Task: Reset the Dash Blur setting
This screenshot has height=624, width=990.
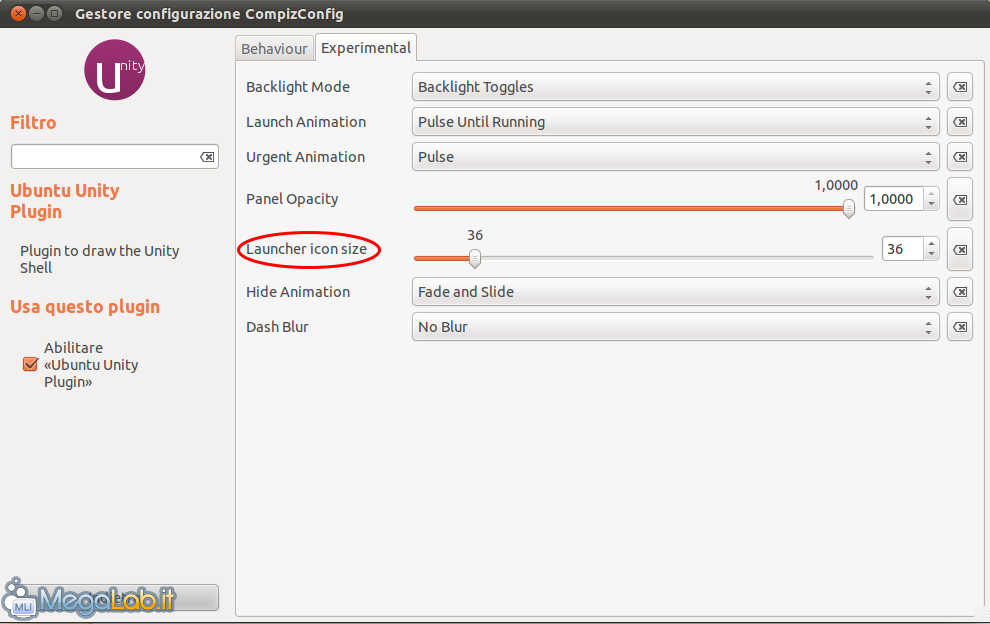Action: (960, 327)
